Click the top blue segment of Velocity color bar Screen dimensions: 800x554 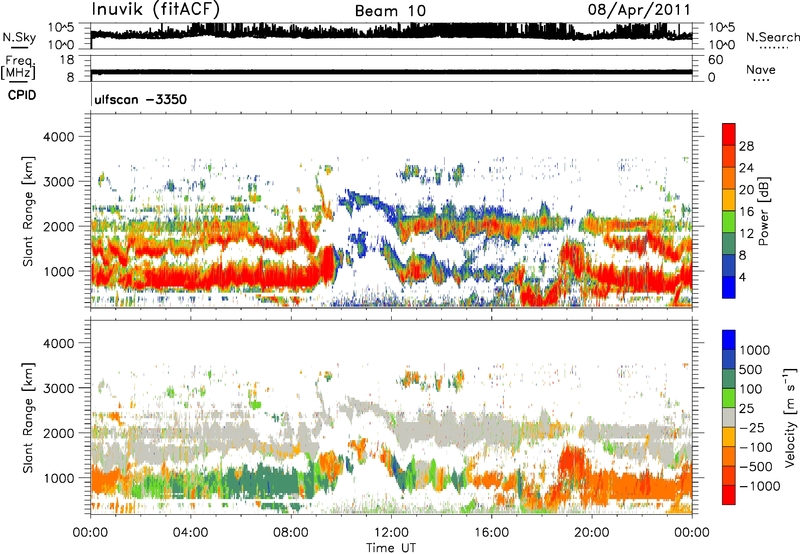729,340
